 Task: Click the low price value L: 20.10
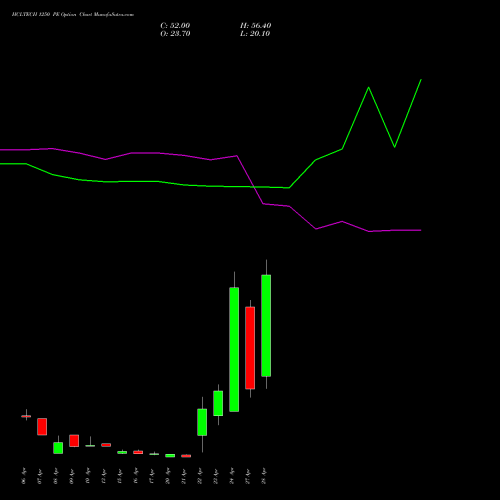(255, 34)
